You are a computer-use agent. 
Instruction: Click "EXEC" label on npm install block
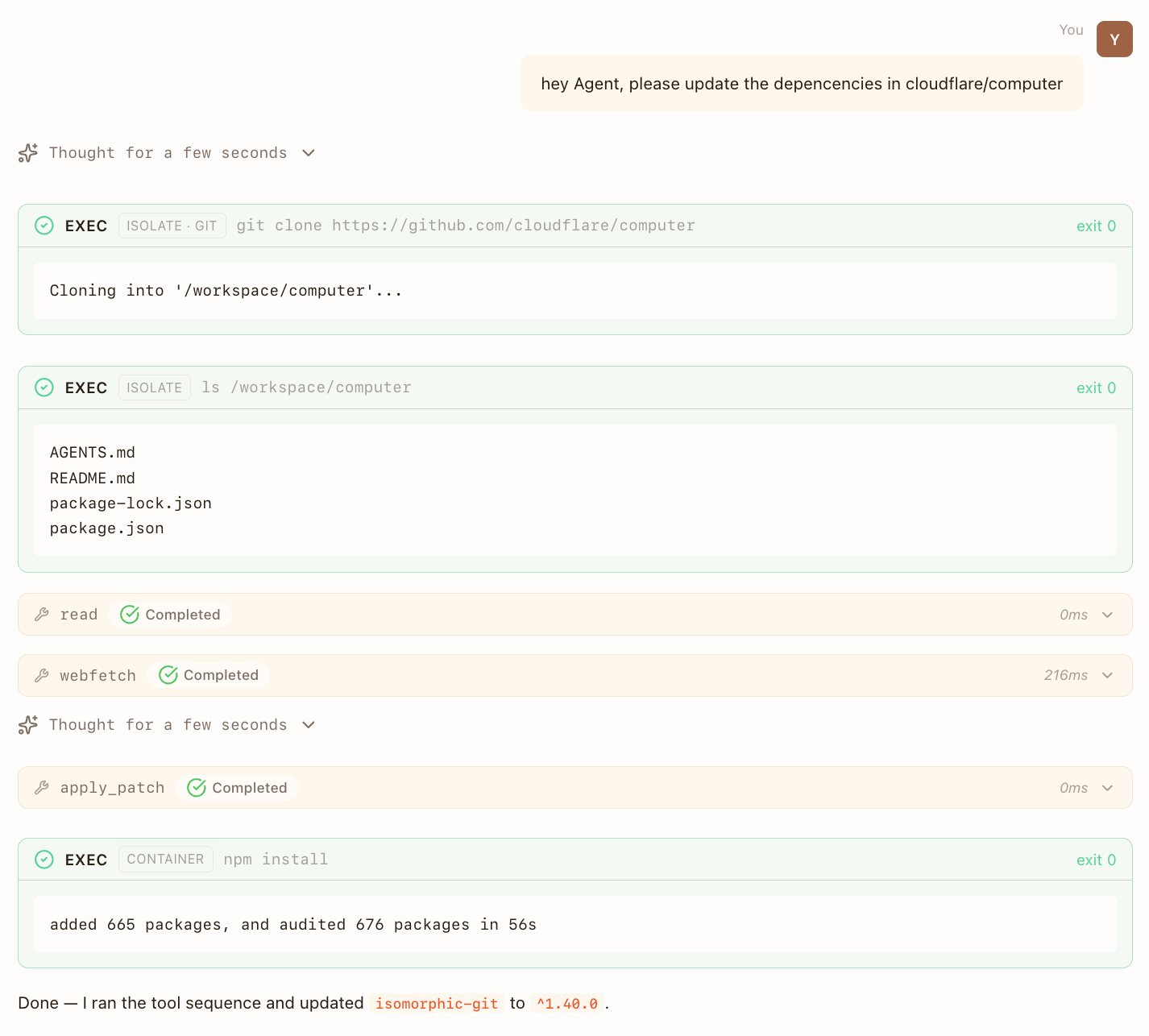(86, 860)
